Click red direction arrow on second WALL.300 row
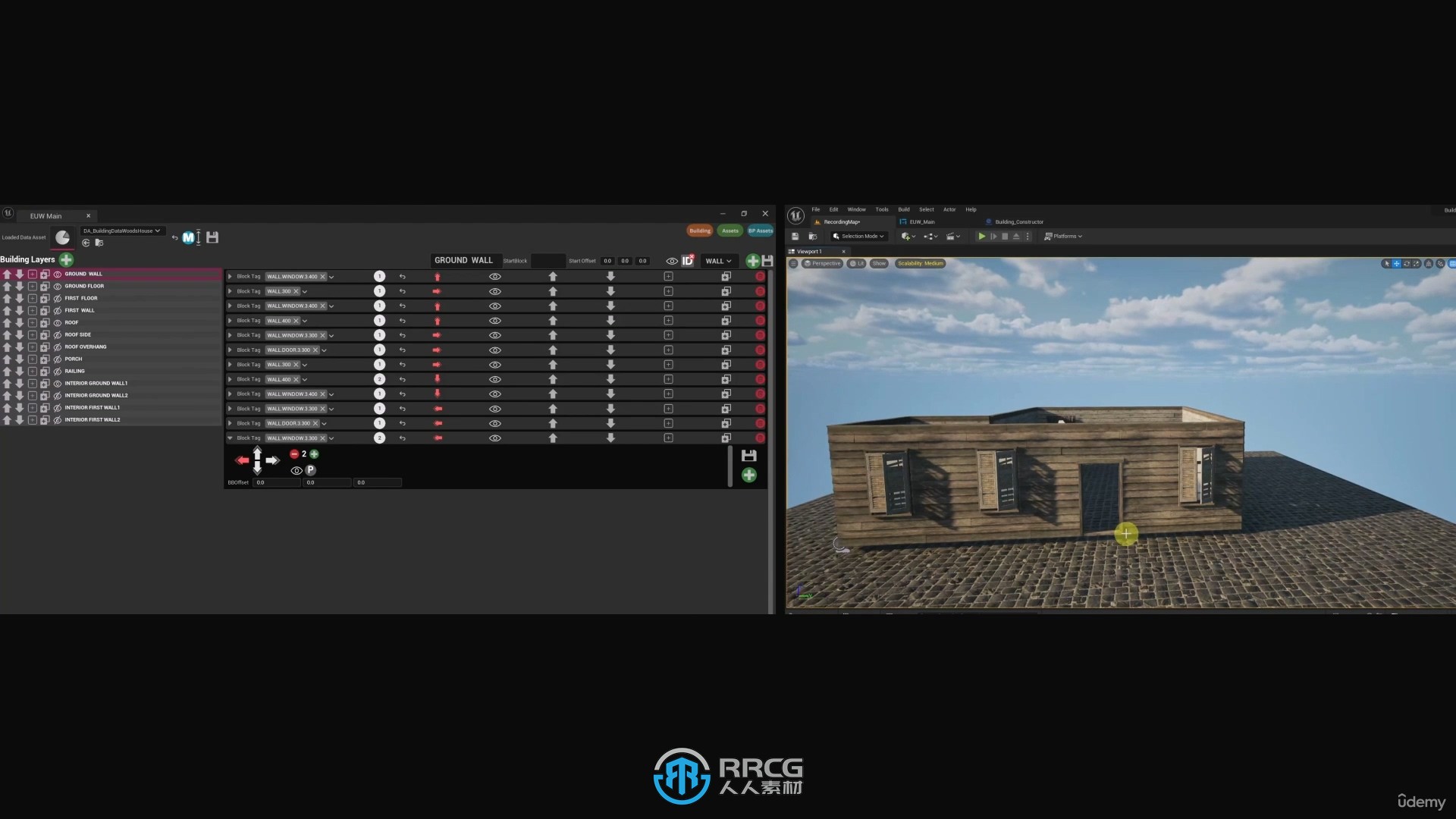The width and height of the screenshot is (1456, 819). tap(437, 291)
